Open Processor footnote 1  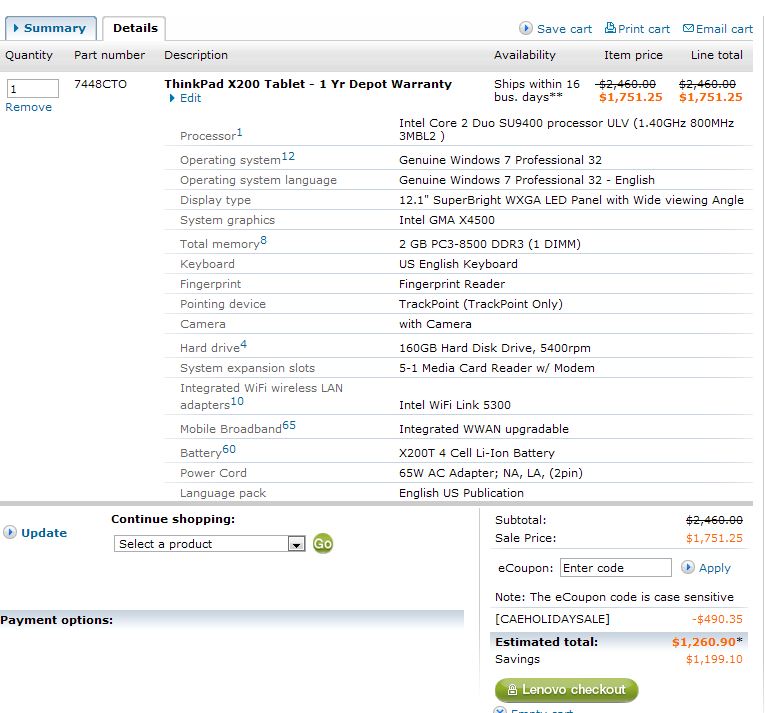pyautogui.click(x=239, y=132)
